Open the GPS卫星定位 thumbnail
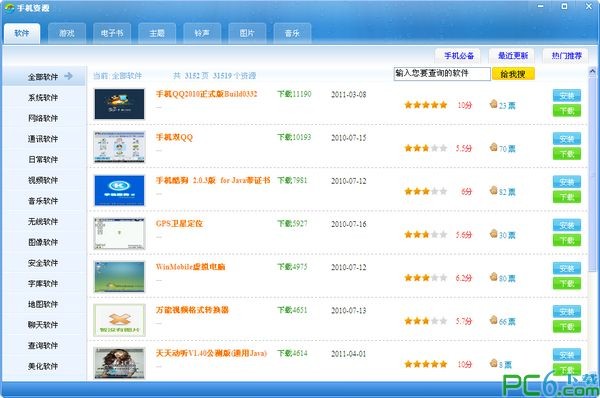The height and width of the screenshot is (398, 600). pos(119,234)
